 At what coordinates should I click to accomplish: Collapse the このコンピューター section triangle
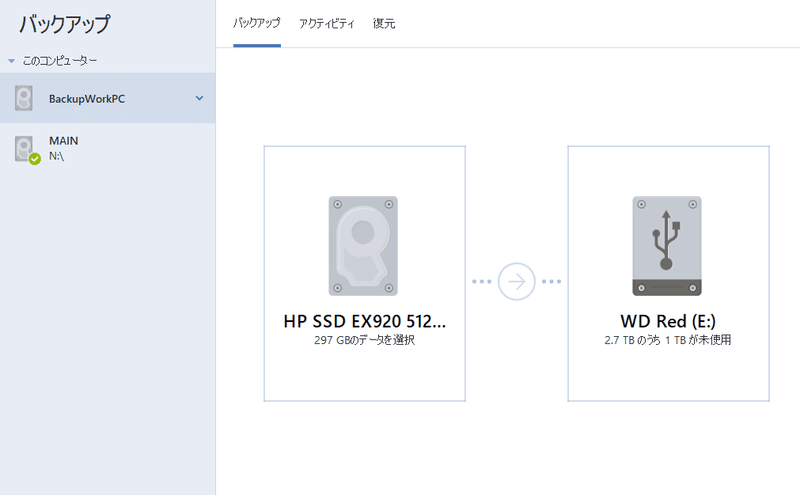tap(11, 61)
